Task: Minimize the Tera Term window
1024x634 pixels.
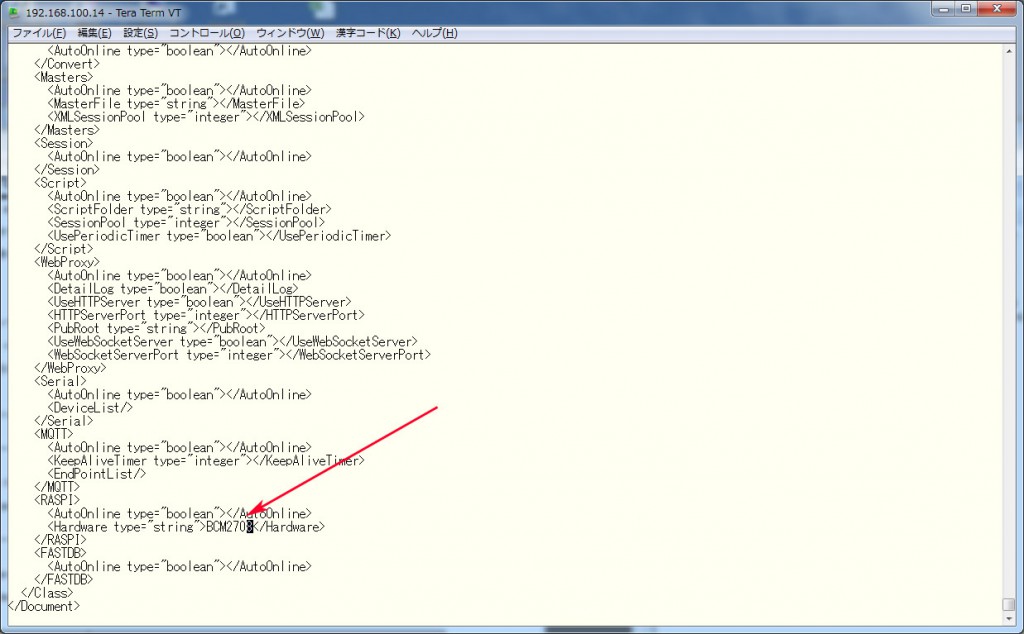Action: pos(943,9)
